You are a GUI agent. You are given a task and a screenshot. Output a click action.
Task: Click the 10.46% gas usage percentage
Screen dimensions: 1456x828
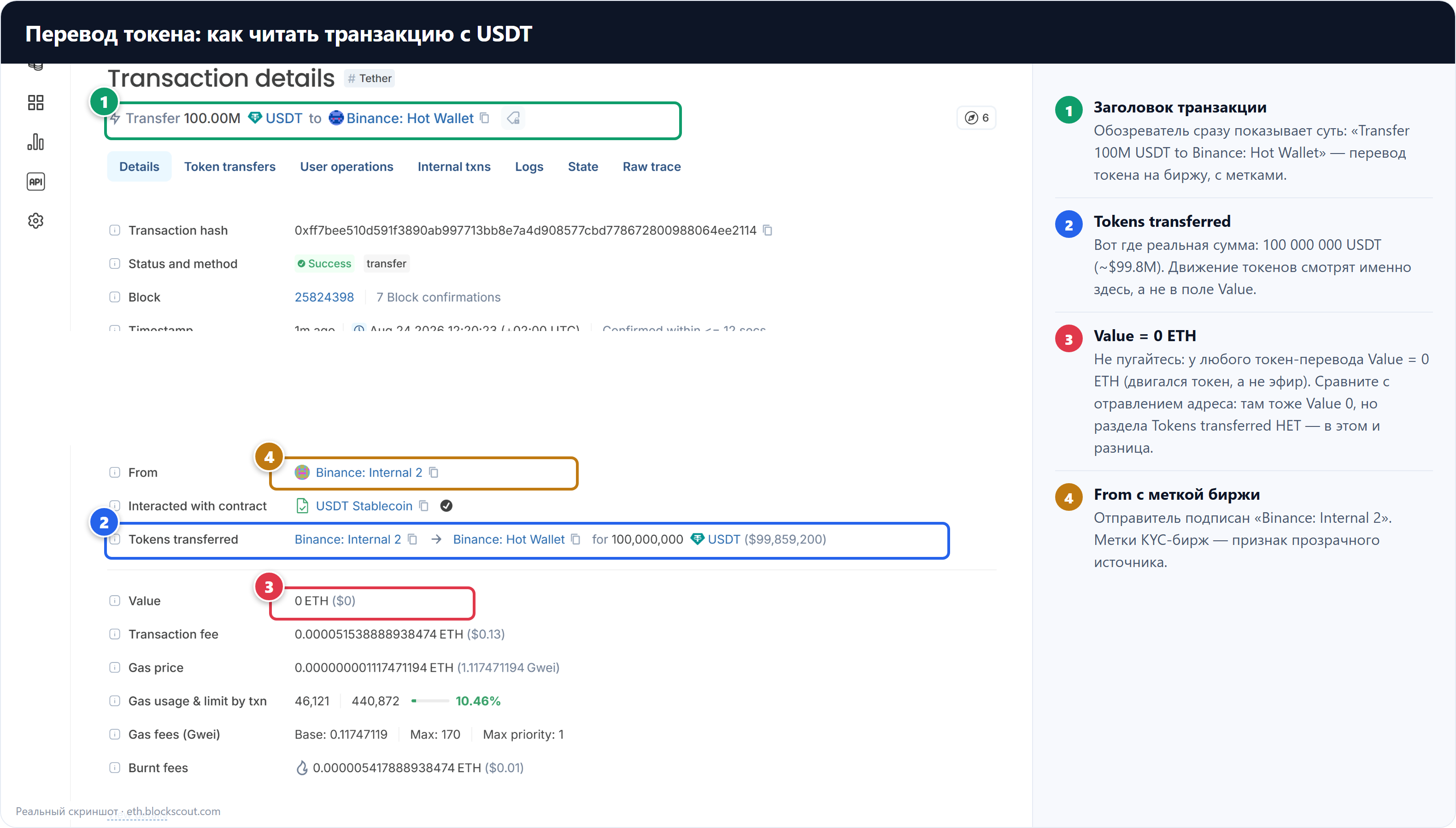click(478, 701)
